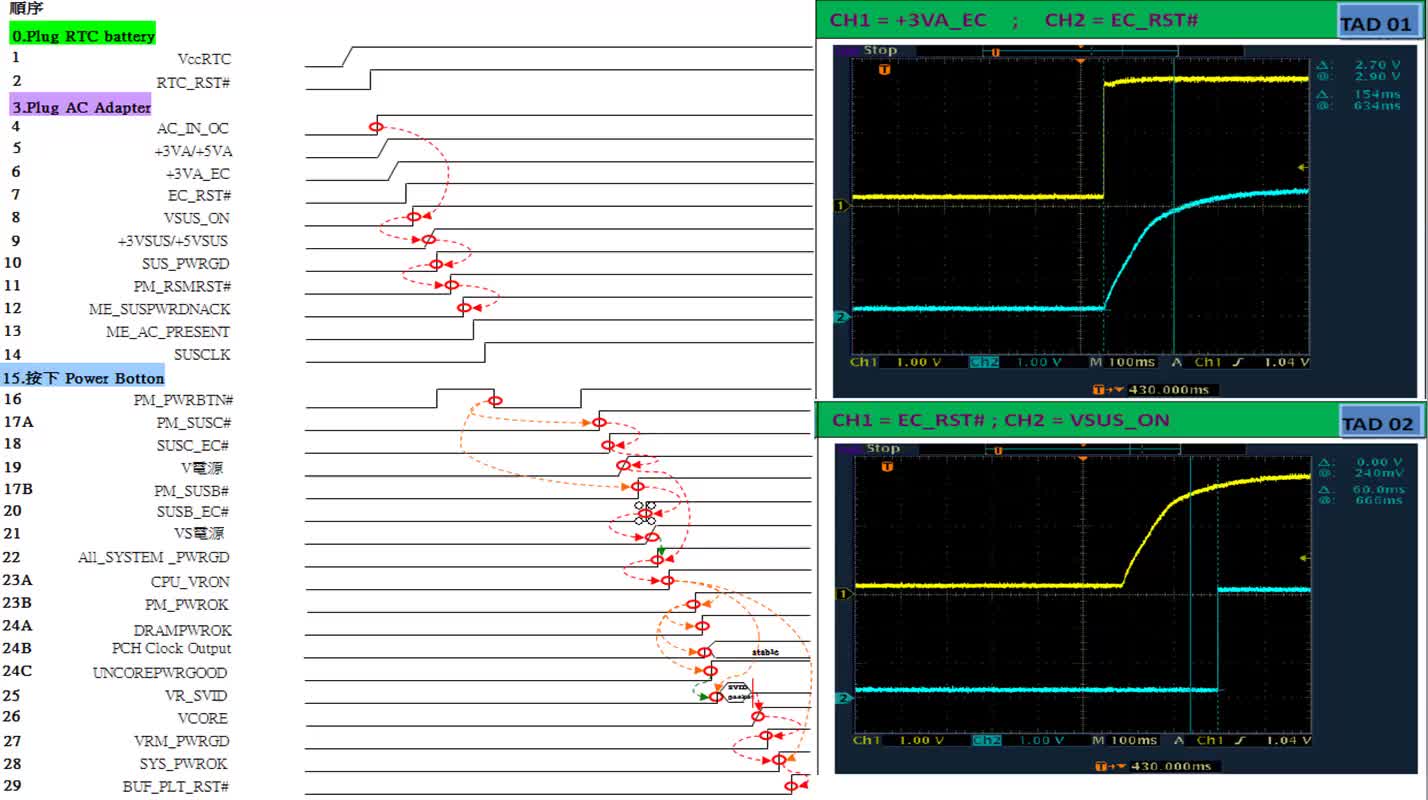The width and height of the screenshot is (1428, 800).
Task: Click yellow channel 1 marker on the TAD 02 scope
Action: point(842,594)
